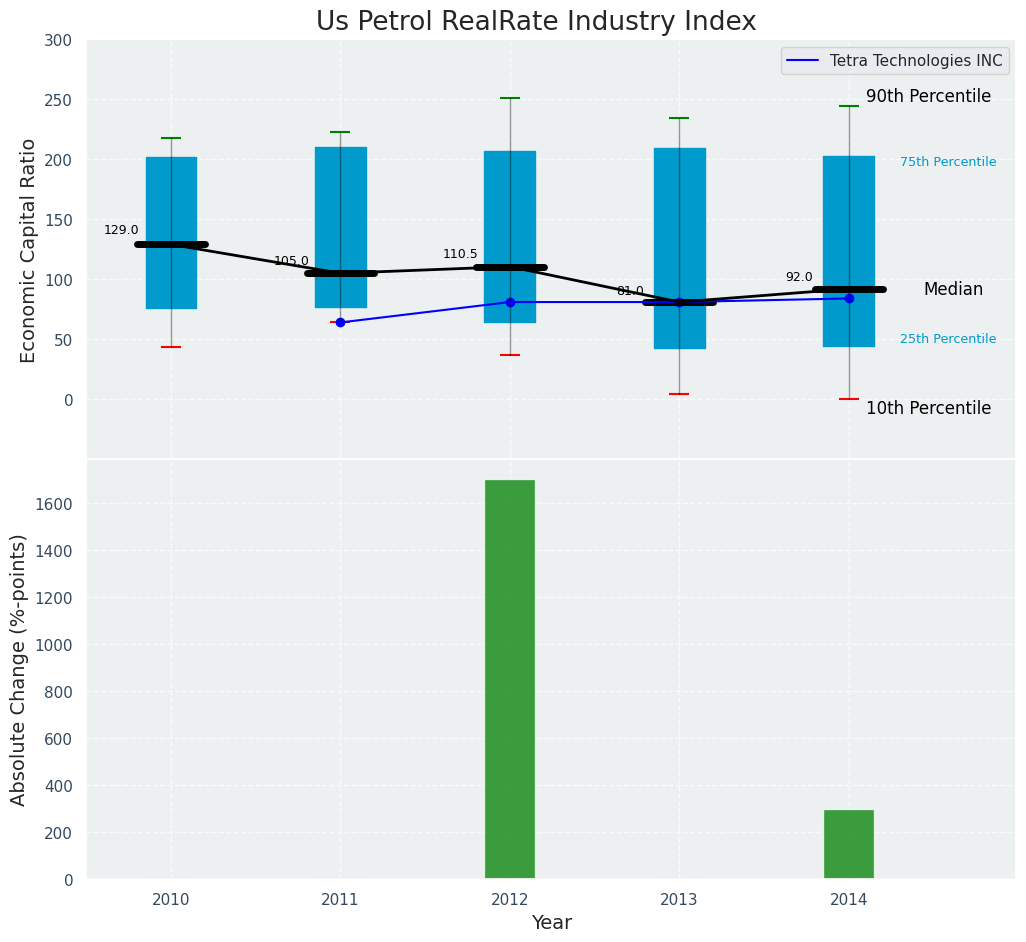Click the 92.0 median value label
This screenshot has width=1026, height=942.
pos(799,277)
